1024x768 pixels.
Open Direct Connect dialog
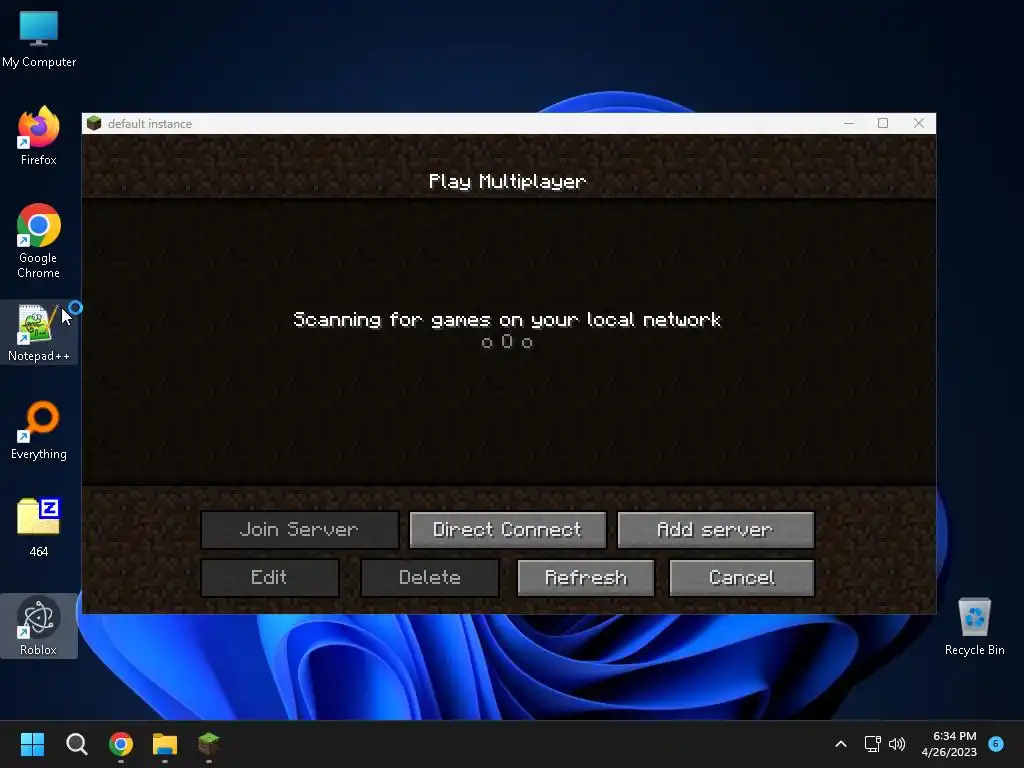click(507, 530)
